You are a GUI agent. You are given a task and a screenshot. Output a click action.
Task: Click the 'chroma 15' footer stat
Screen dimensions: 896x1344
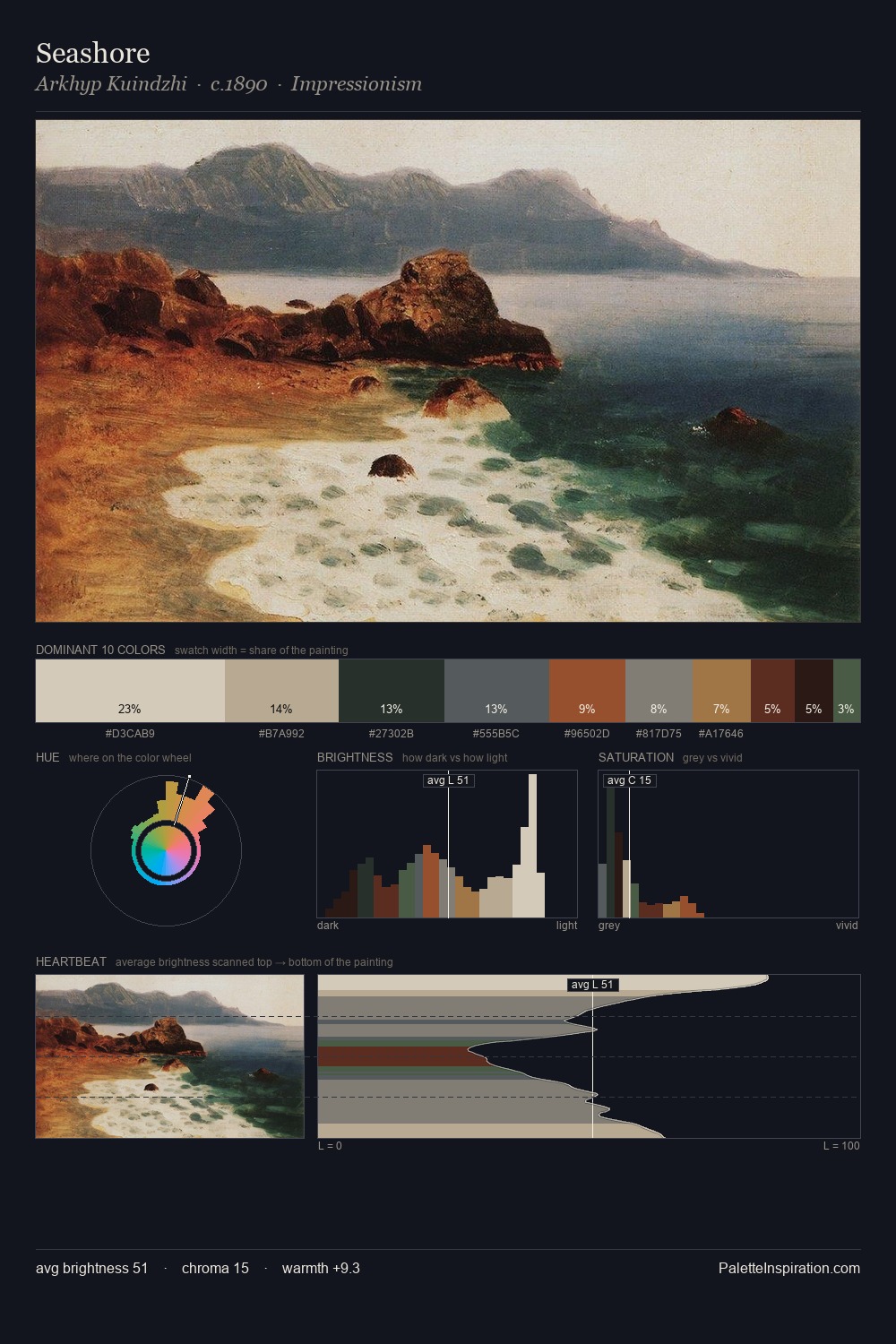click(x=215, y=1268)
